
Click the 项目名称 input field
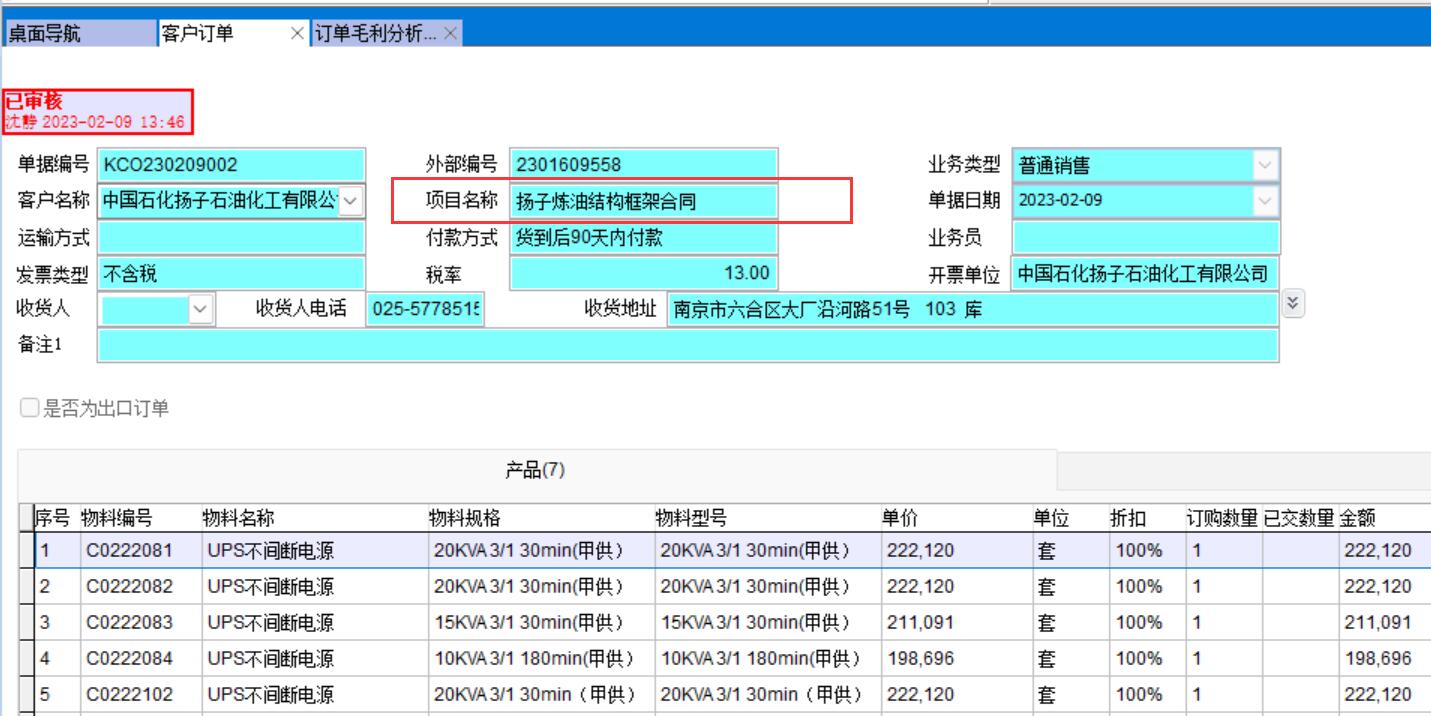point(642,201)
